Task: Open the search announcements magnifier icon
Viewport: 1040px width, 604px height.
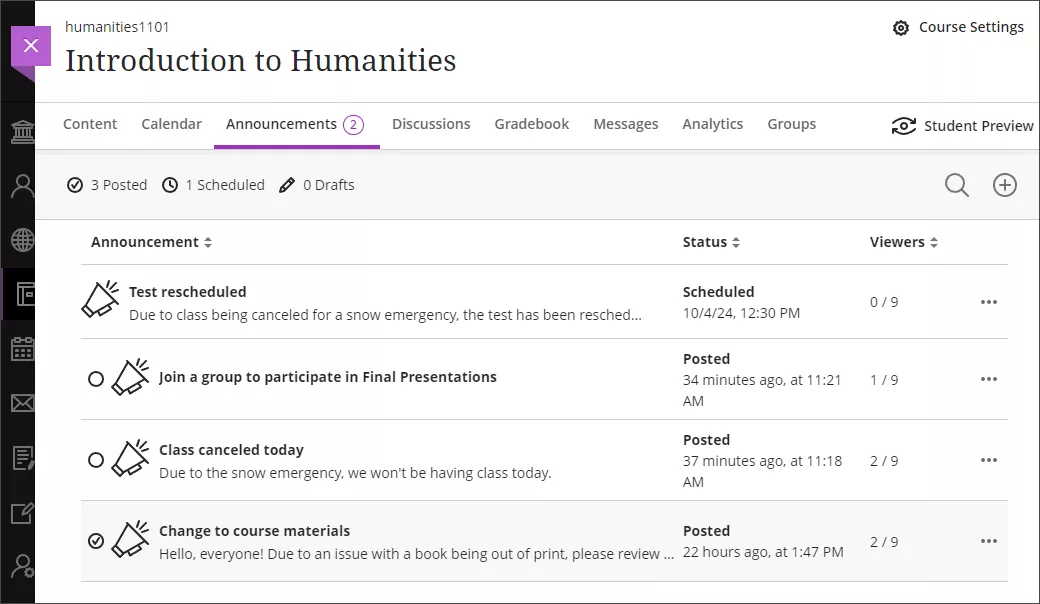Action: [956, 185]
